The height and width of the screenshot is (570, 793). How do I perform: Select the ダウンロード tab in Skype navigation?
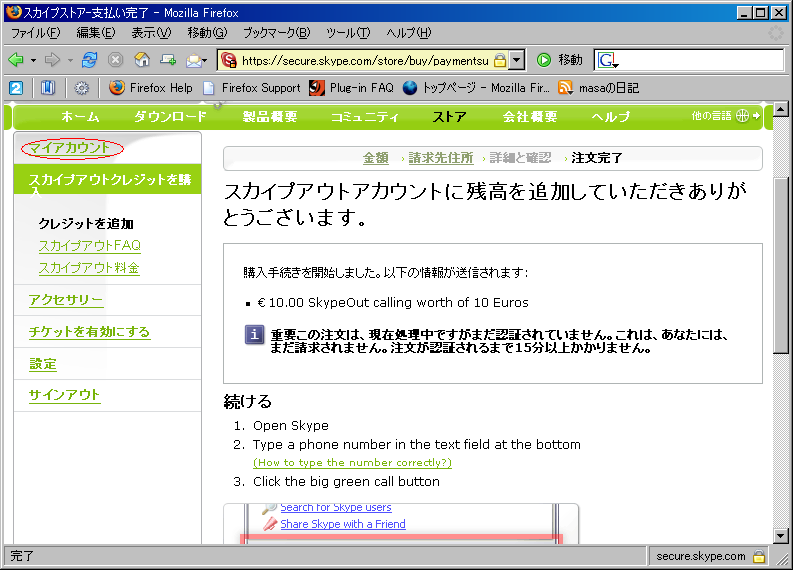tap(170, 117)
